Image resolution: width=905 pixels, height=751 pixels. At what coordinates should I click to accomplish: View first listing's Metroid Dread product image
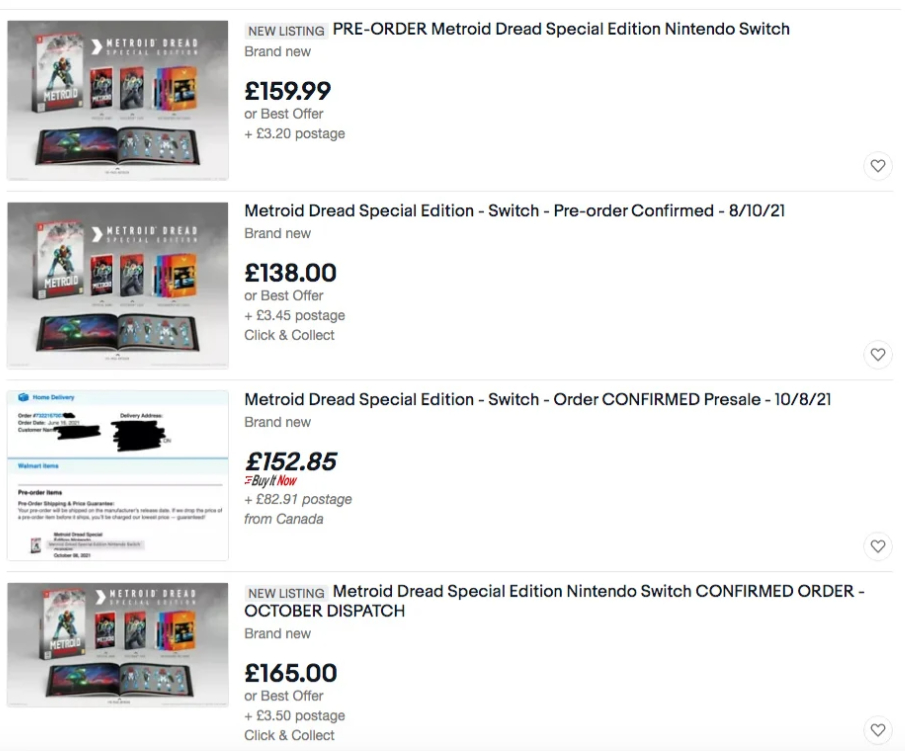pos(118,100)
